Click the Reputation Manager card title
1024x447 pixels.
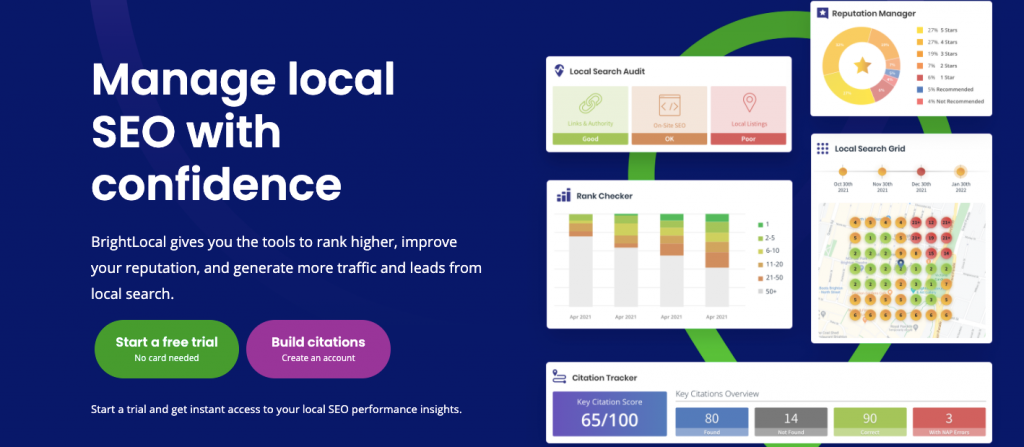tap(875, 13)
